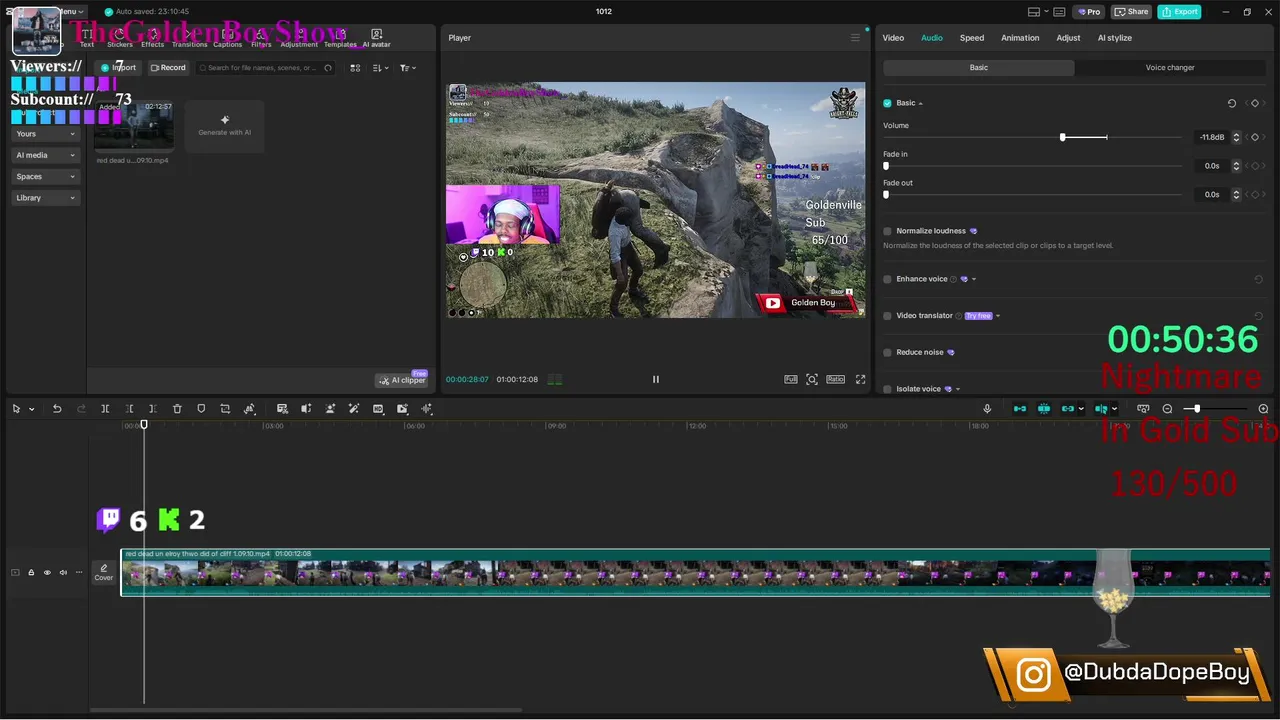Image resolution: width=1280 pixels, height=720 pixels.
Task: Click the Share button
Action: tap(1131, 12)
